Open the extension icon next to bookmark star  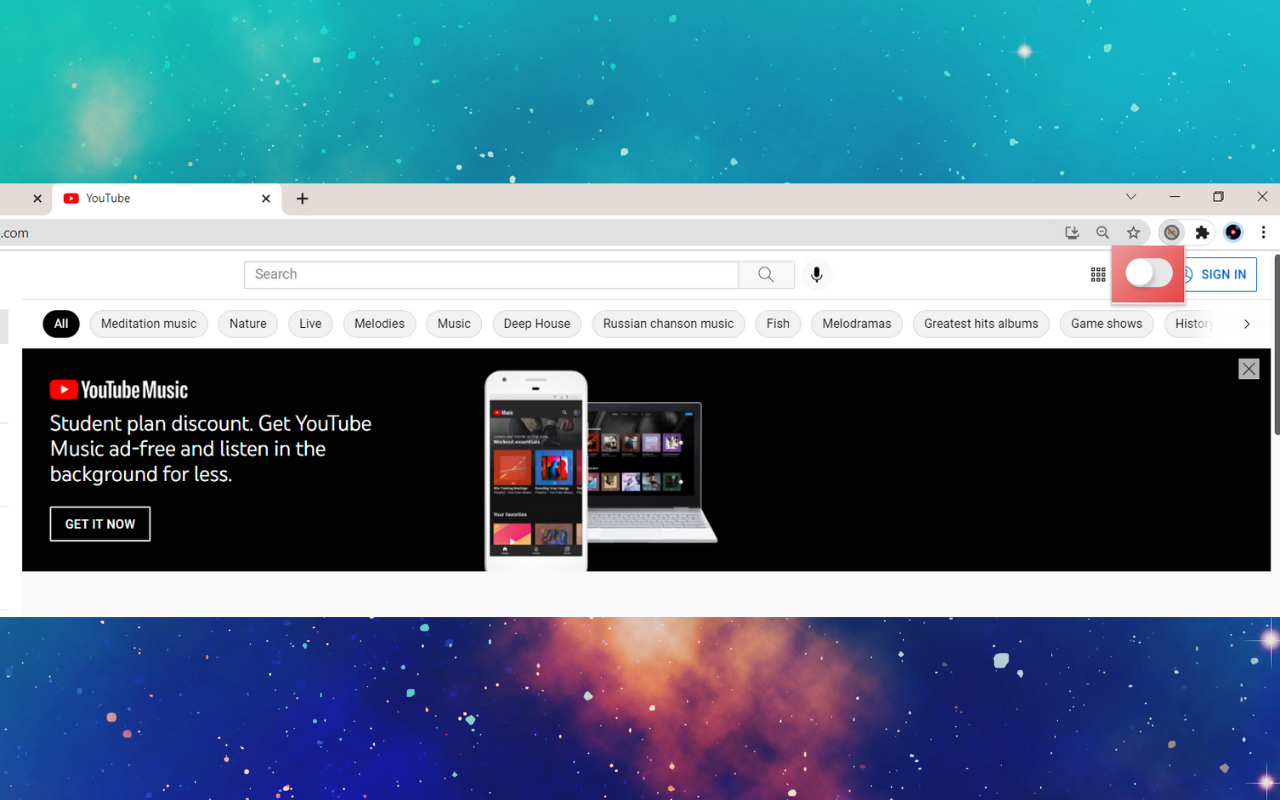tap(1171, 232)
